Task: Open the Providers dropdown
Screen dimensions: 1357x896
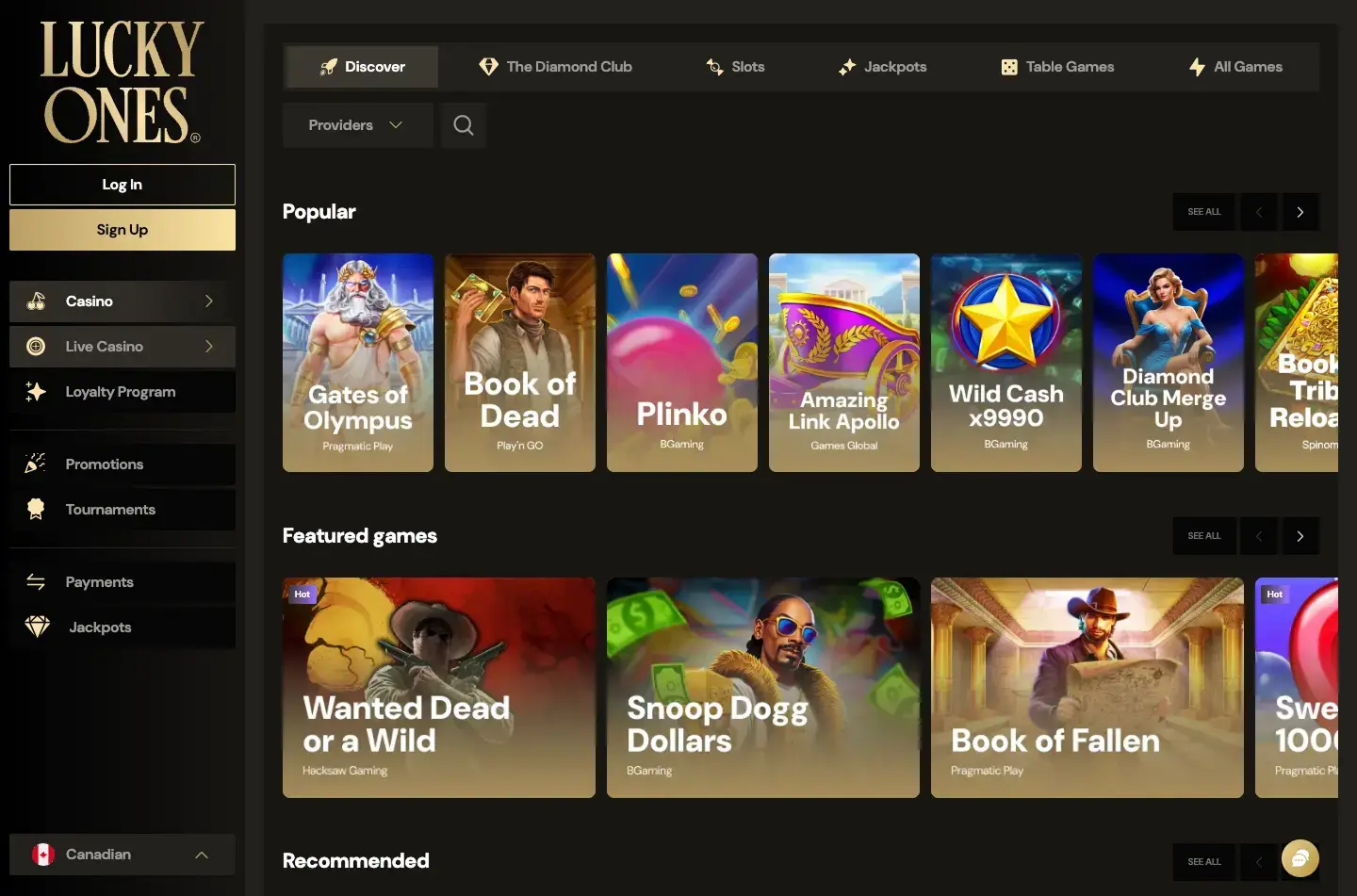Action: (357, 124)
